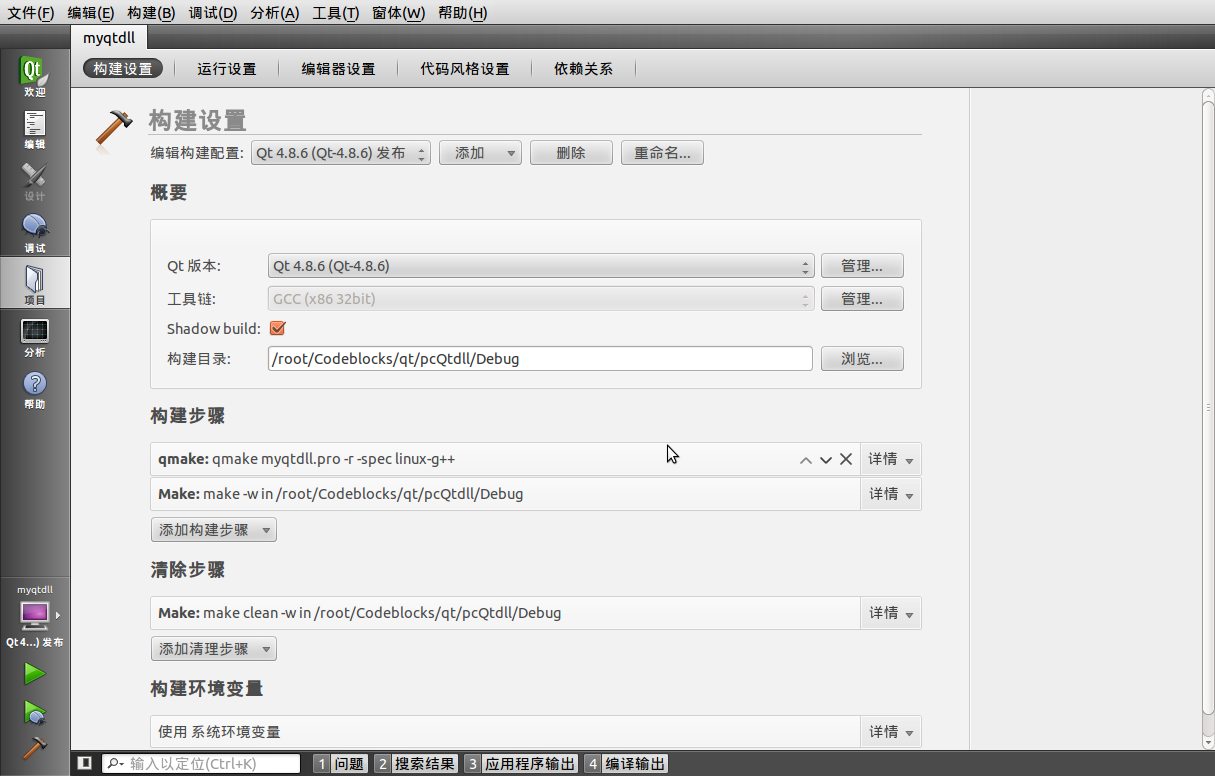Open the 构建(B) menu
Screen dimensions: 1215x776
pos(151,13)
